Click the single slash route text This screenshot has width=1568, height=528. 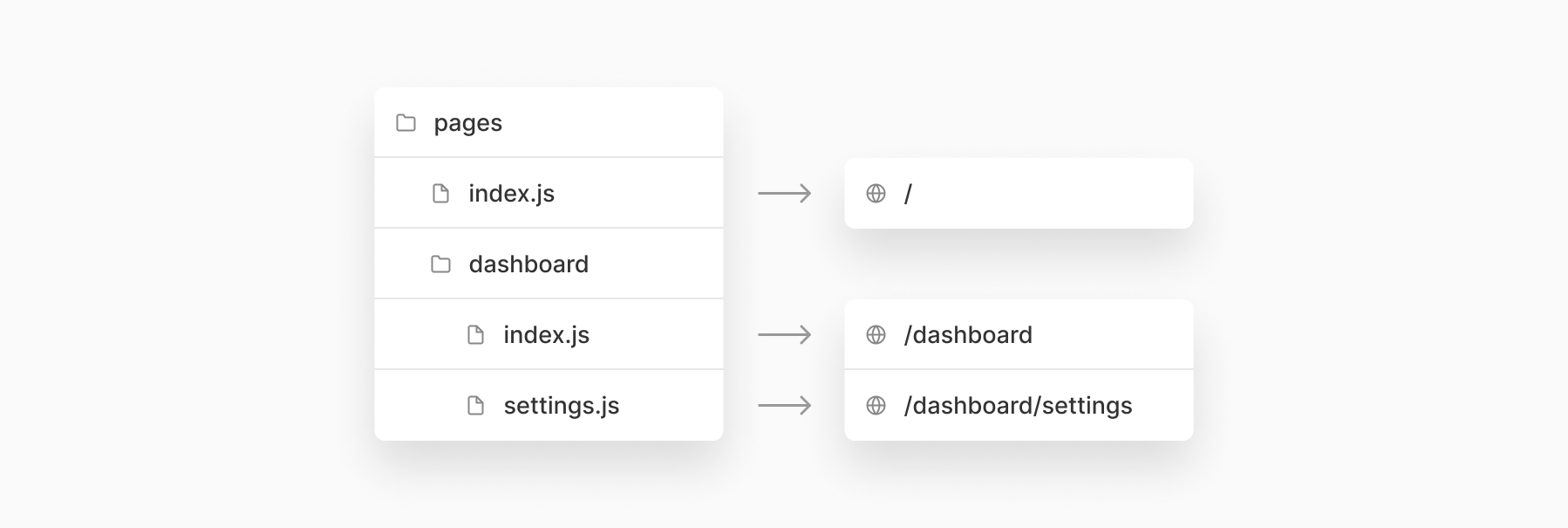908,194
